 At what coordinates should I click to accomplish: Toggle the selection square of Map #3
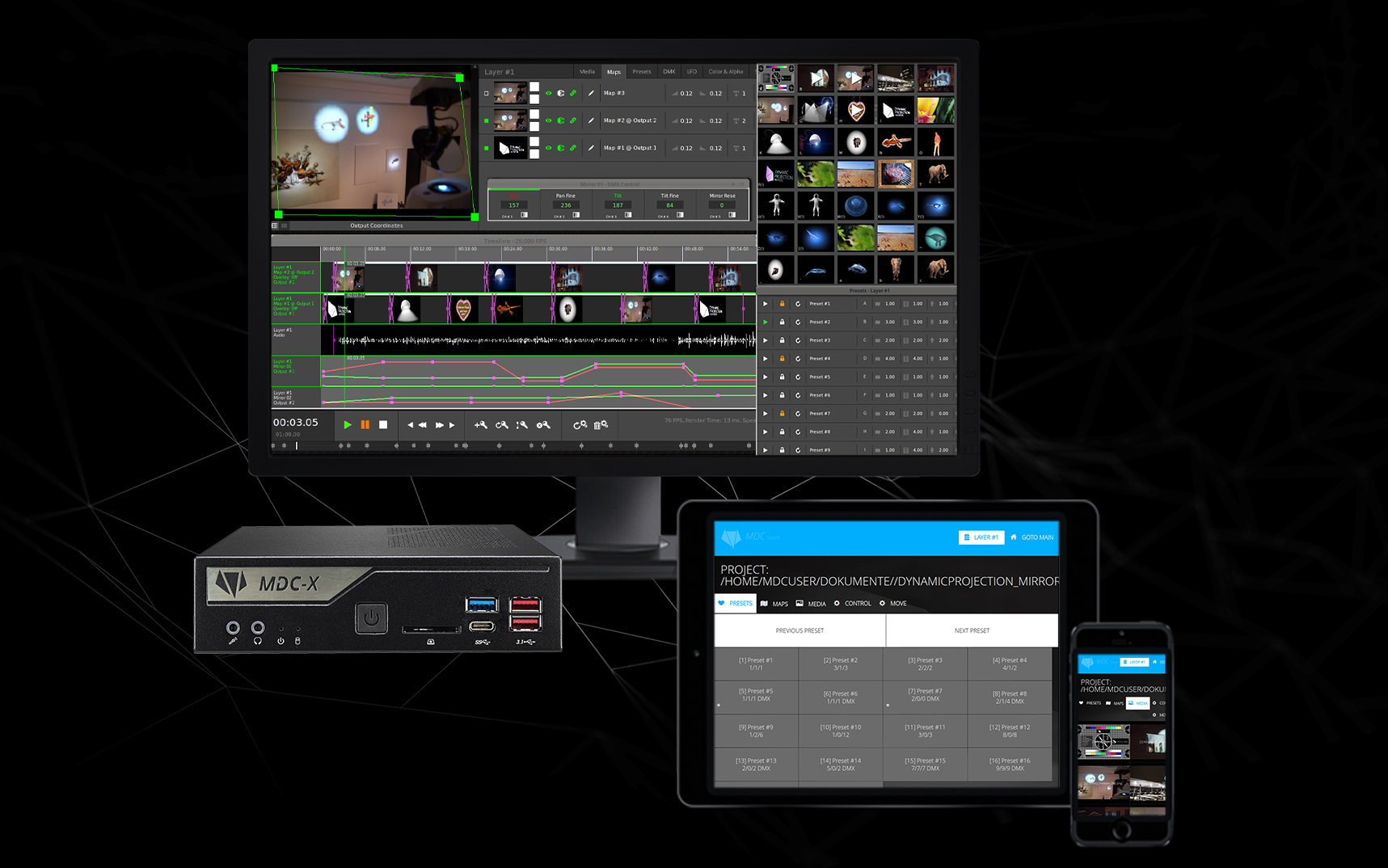click(x=487, y=94)
